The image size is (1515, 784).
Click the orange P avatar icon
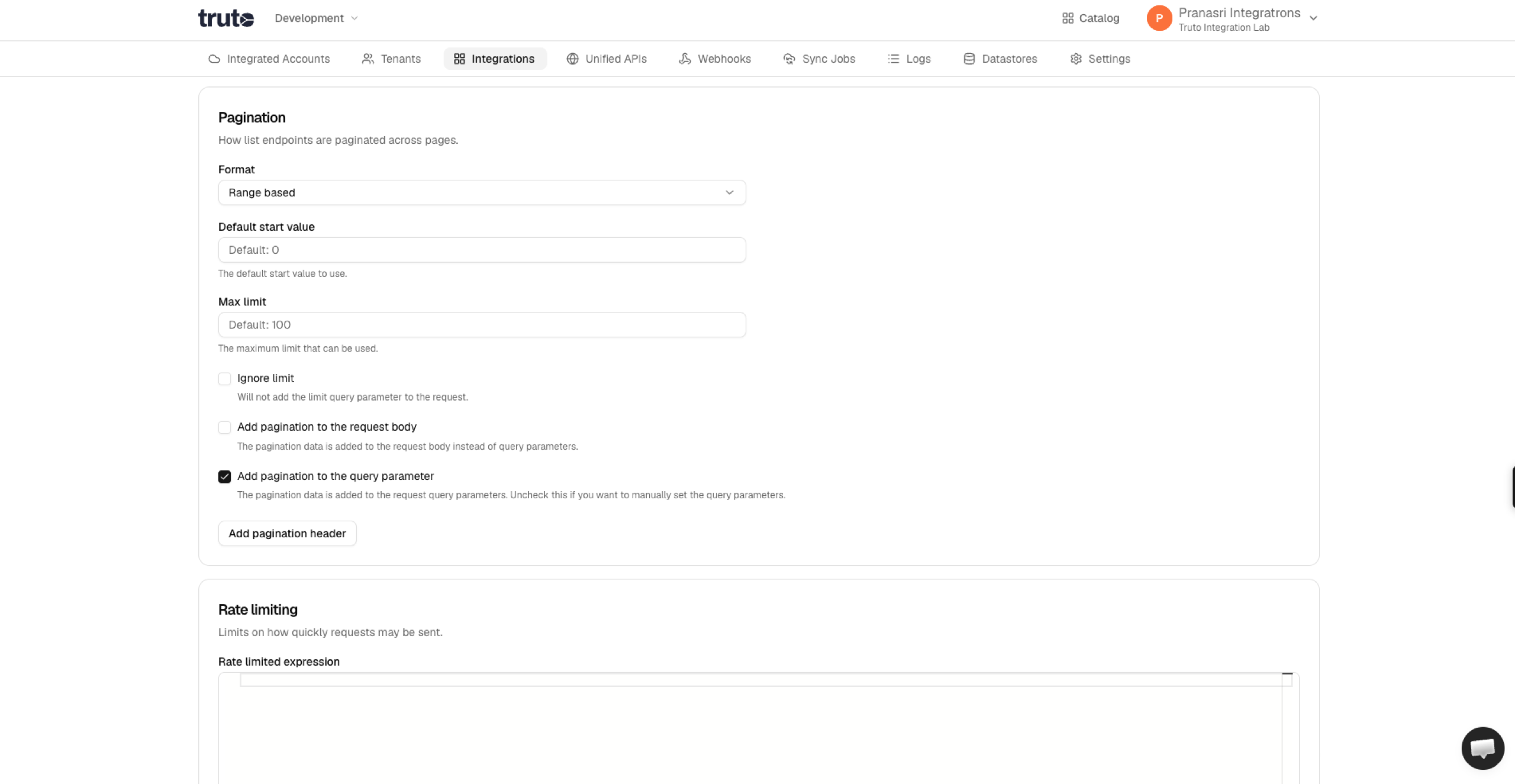click(x=1159, y=18)
